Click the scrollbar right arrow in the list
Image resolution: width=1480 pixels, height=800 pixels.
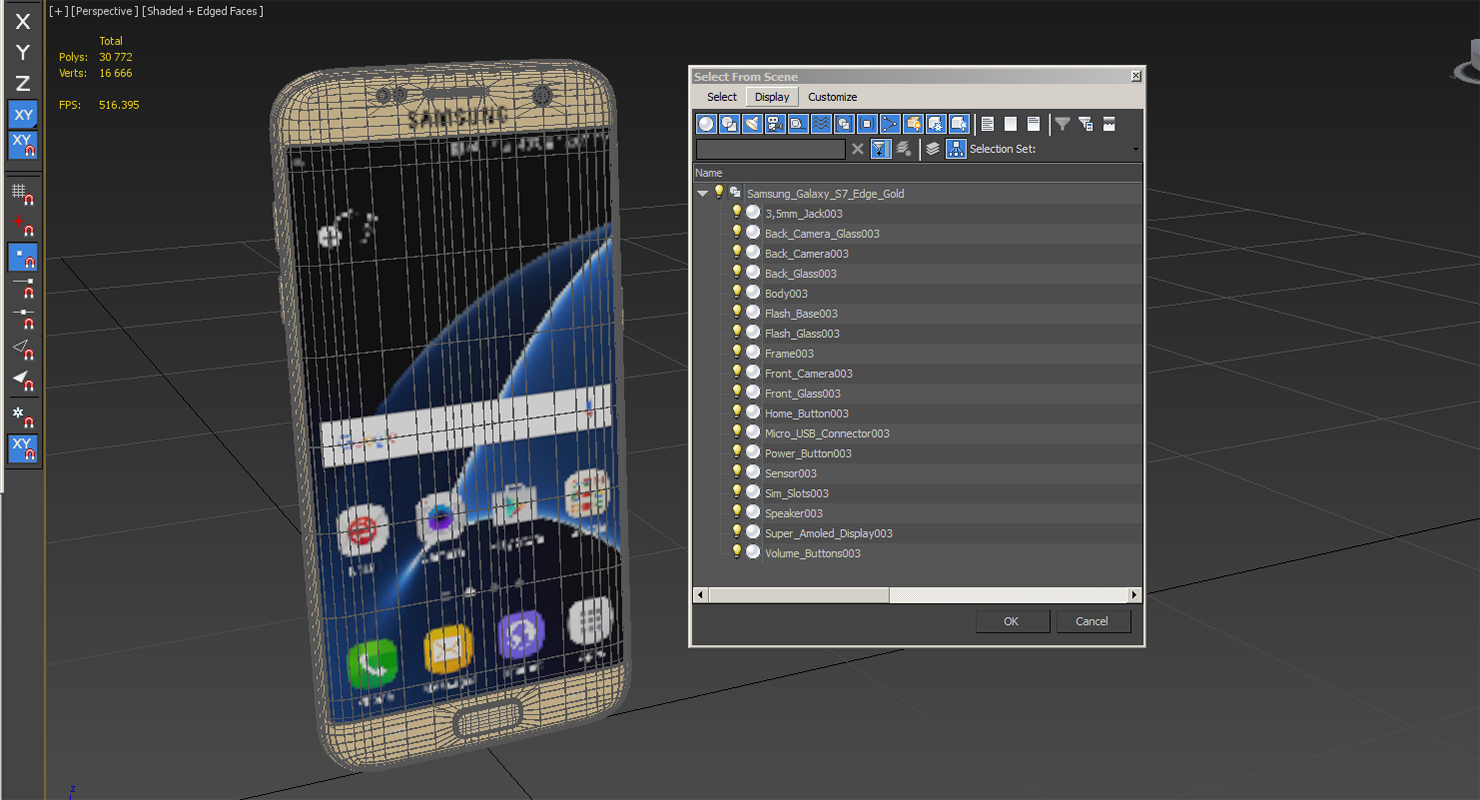click(1134, 595)
